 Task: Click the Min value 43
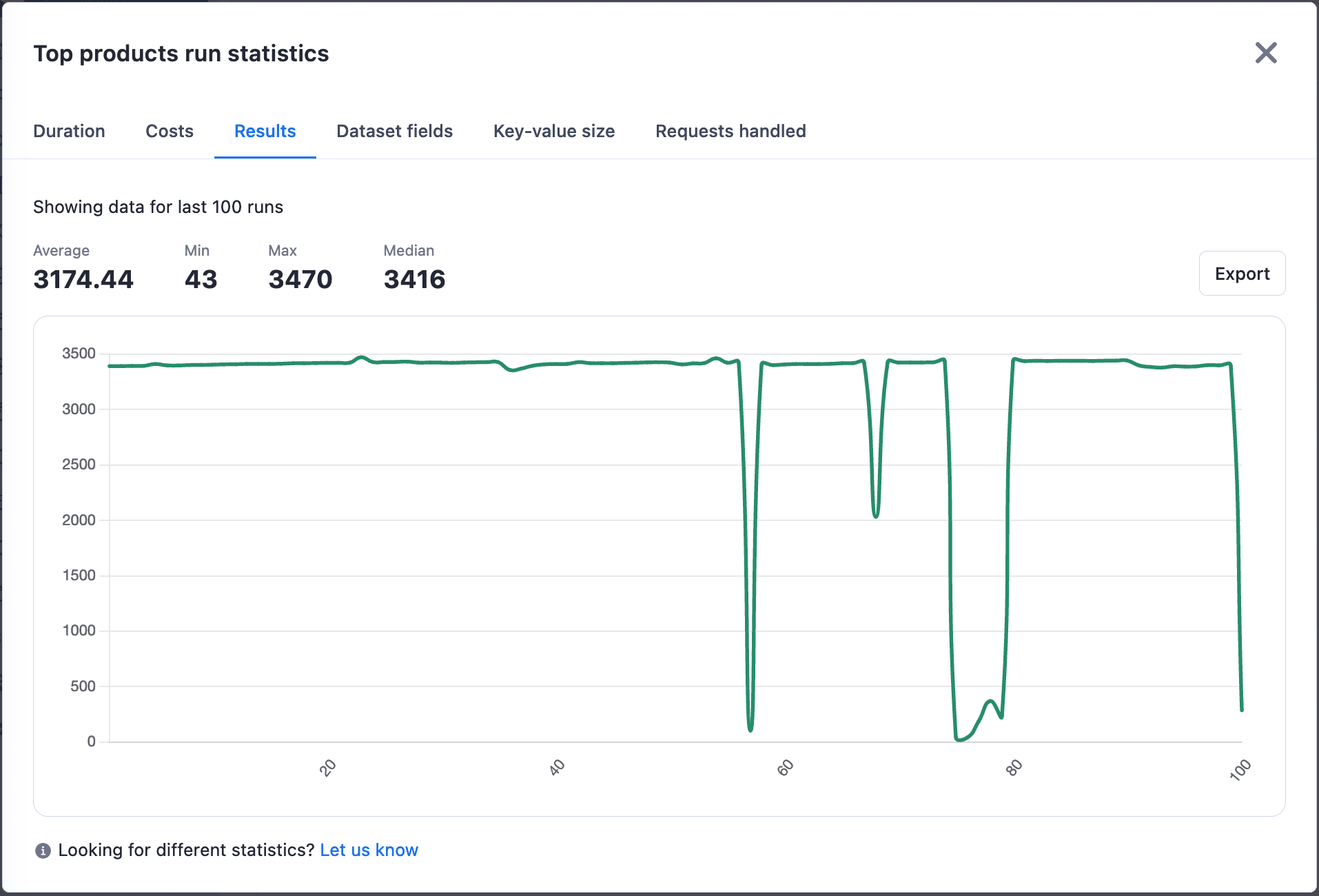coord(201,279)
